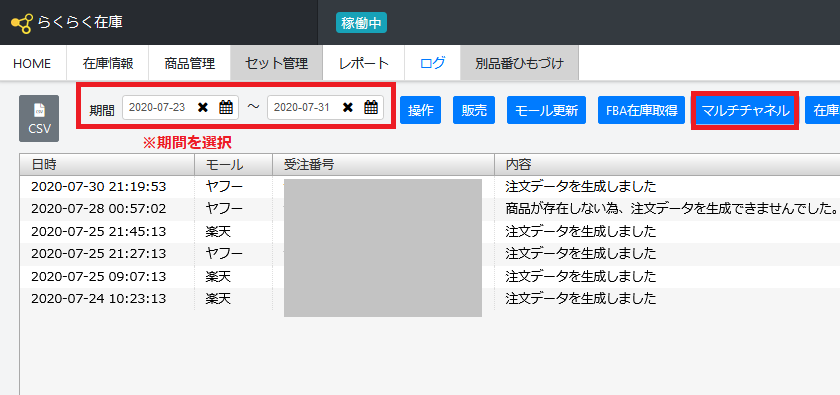
Task: Open the 別品番ひもづけ tab
Action: point(520,63)
